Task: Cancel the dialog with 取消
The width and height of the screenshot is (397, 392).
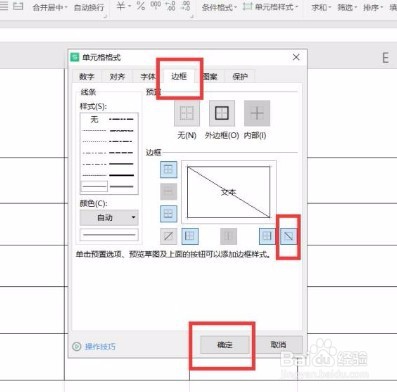Action: coord(278,345)
